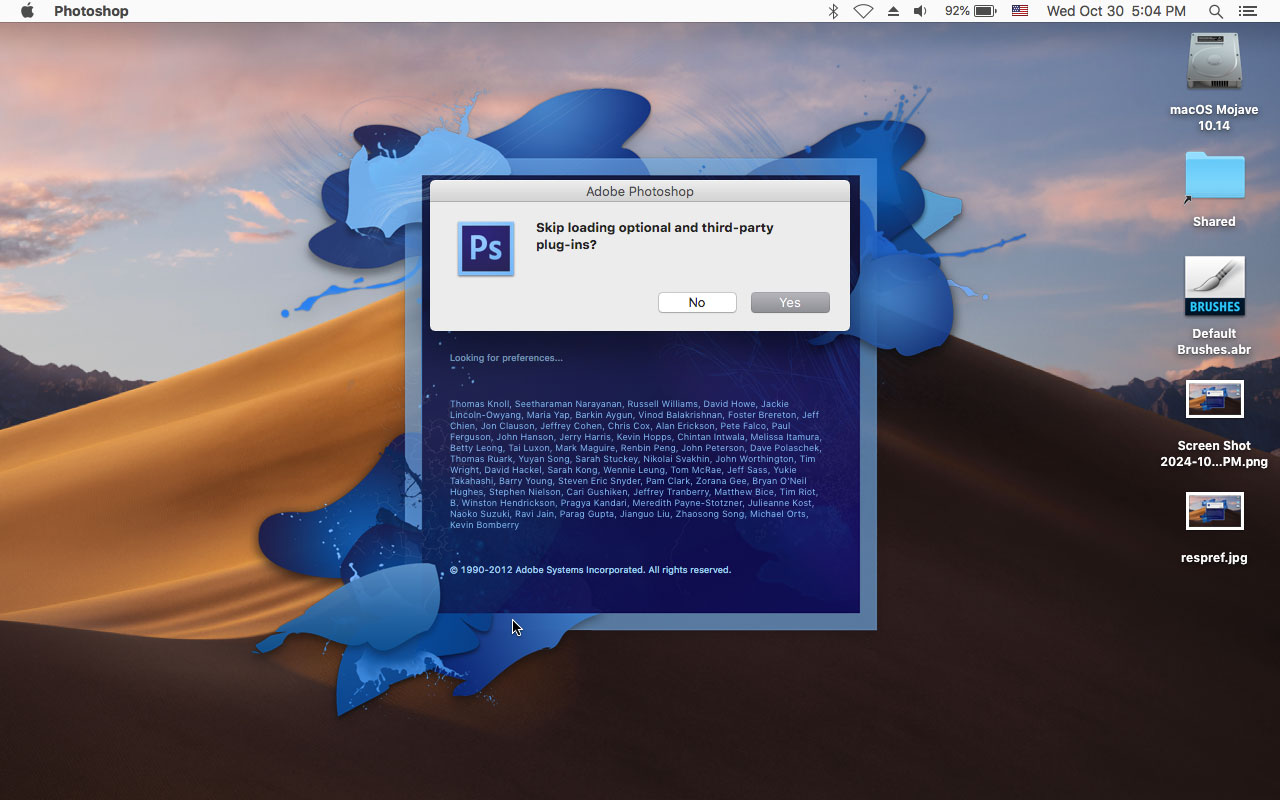Click the Adobe Photoshop dialog title bar
The height and width of the screenshot is (800, 1280).
(x=640, y=191)
